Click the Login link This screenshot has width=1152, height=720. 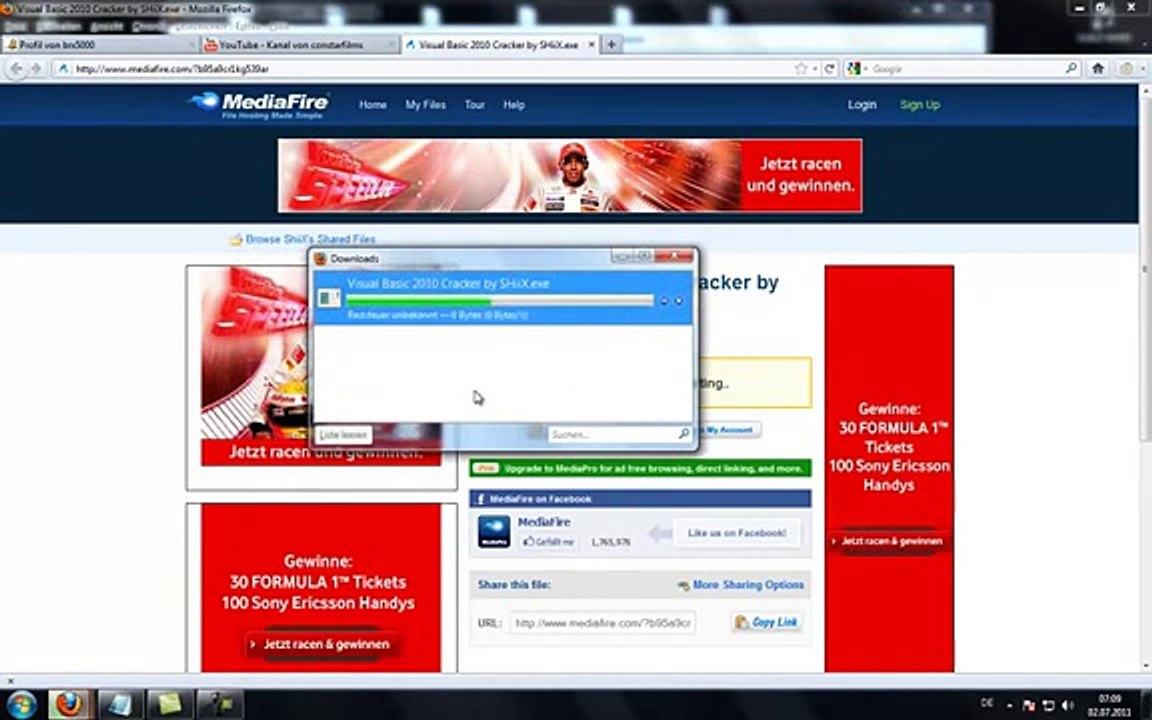pos(862,105)
